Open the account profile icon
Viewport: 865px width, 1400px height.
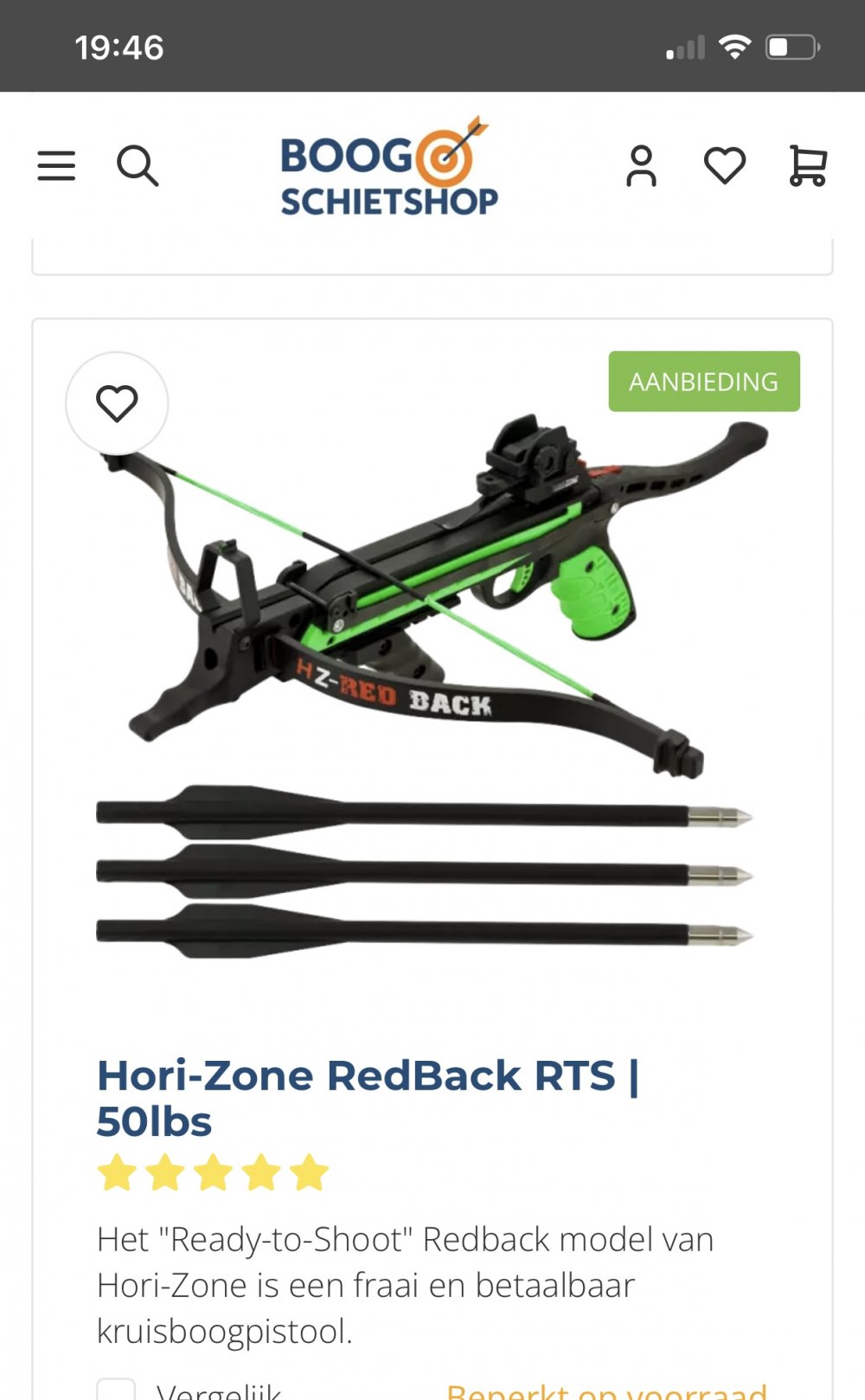pyautogui.click(x=642, y=165)
